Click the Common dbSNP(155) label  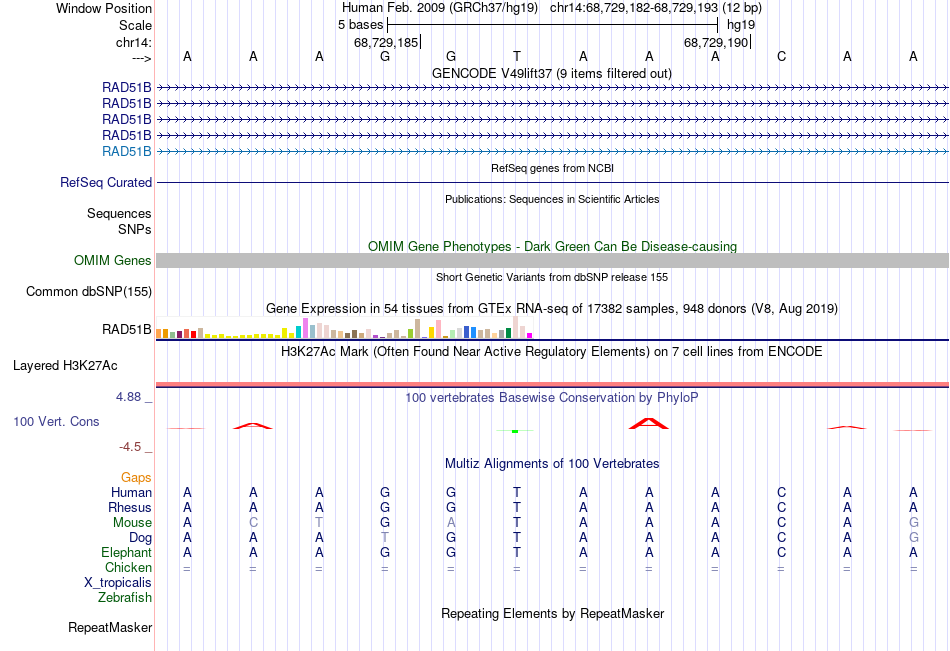pos(89,292)
